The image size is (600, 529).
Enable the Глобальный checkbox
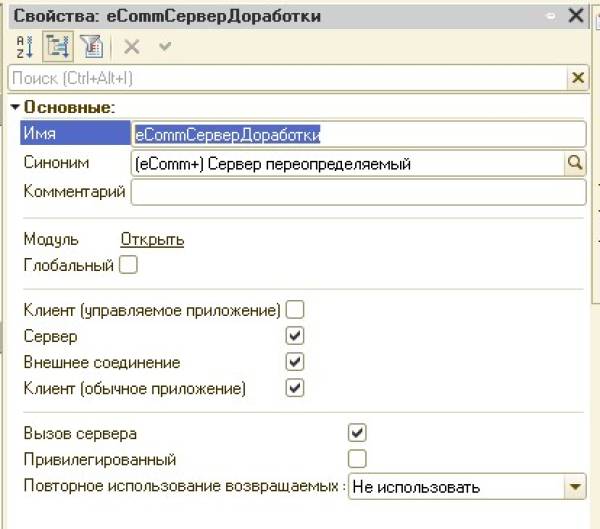[128, 266]
